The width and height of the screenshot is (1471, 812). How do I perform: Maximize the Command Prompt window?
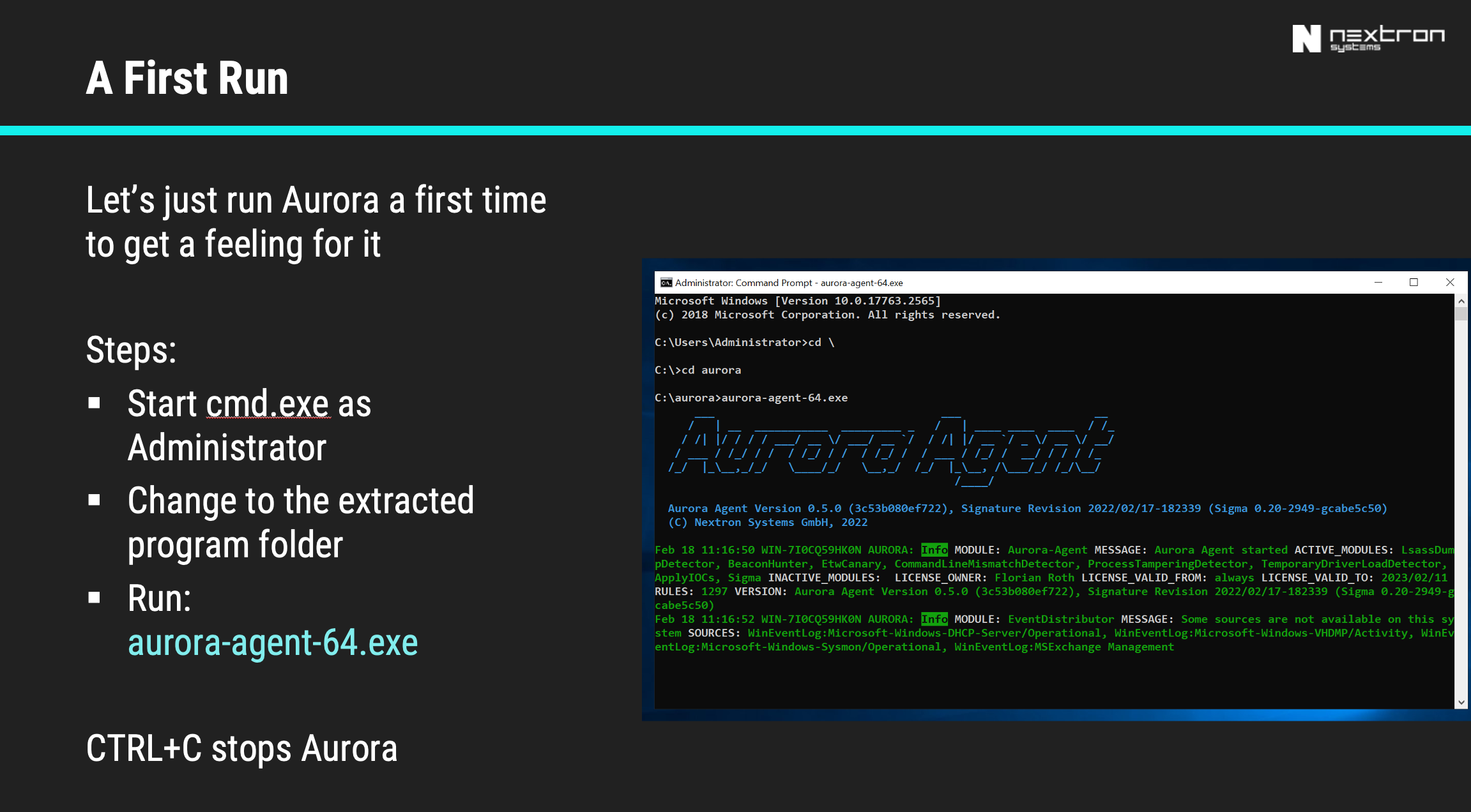pos(1414,283)
